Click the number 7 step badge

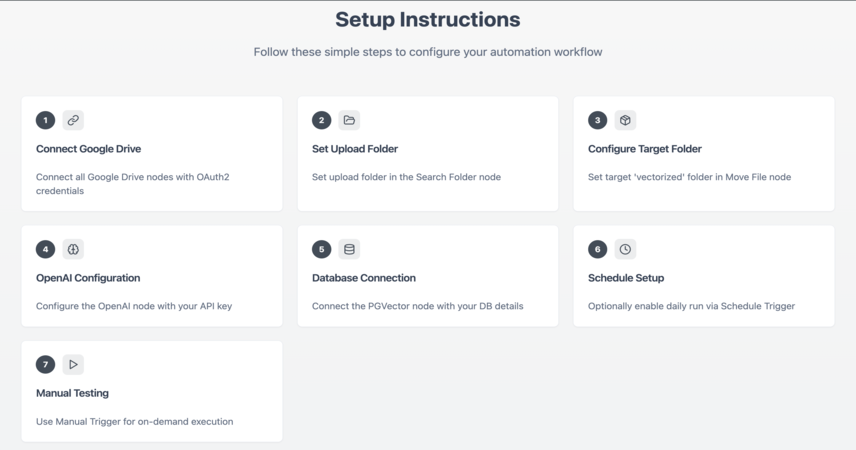[45, 364]
